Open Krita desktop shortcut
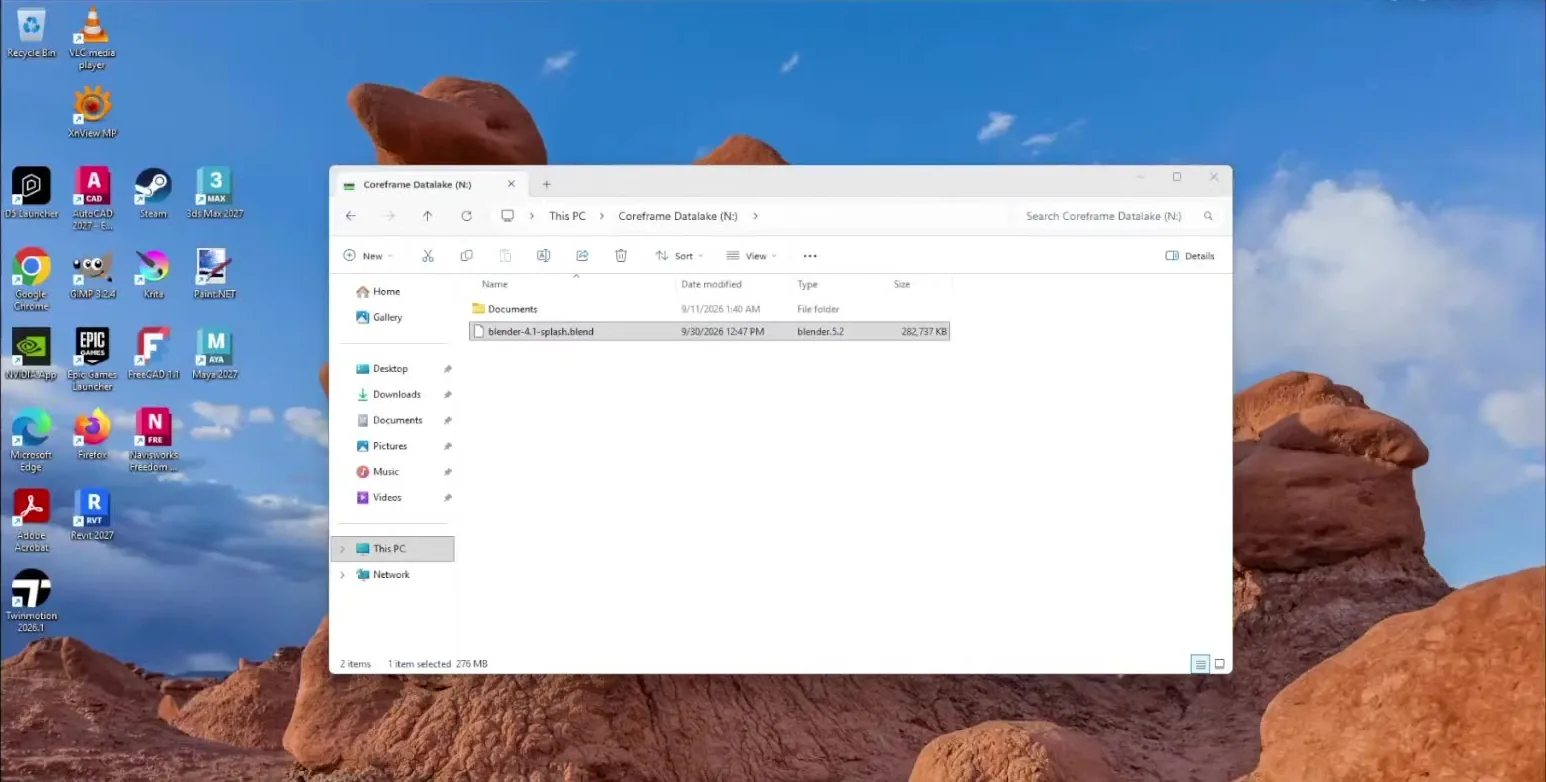 (x=153, y=274)
